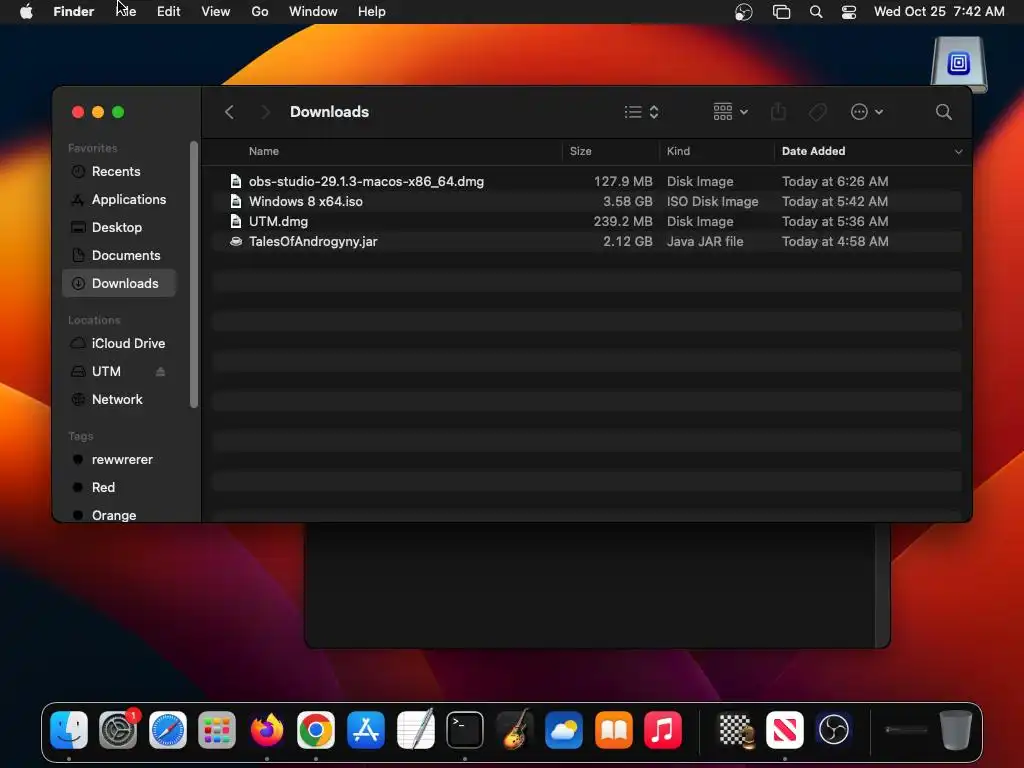Open Terminal from the Dock

point(465,729)
